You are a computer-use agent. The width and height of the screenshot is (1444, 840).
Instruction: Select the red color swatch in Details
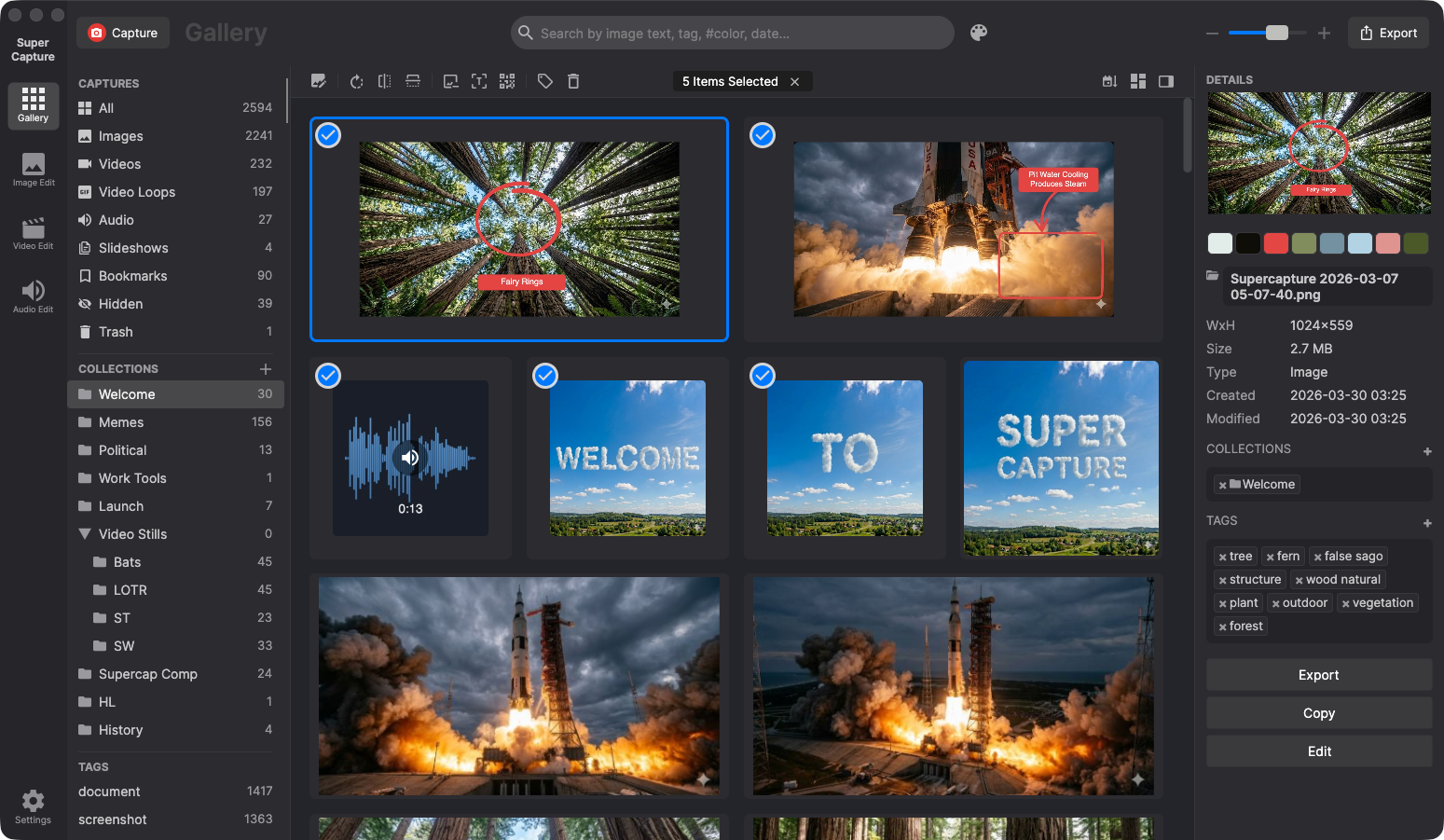[x=1275, y=242]
